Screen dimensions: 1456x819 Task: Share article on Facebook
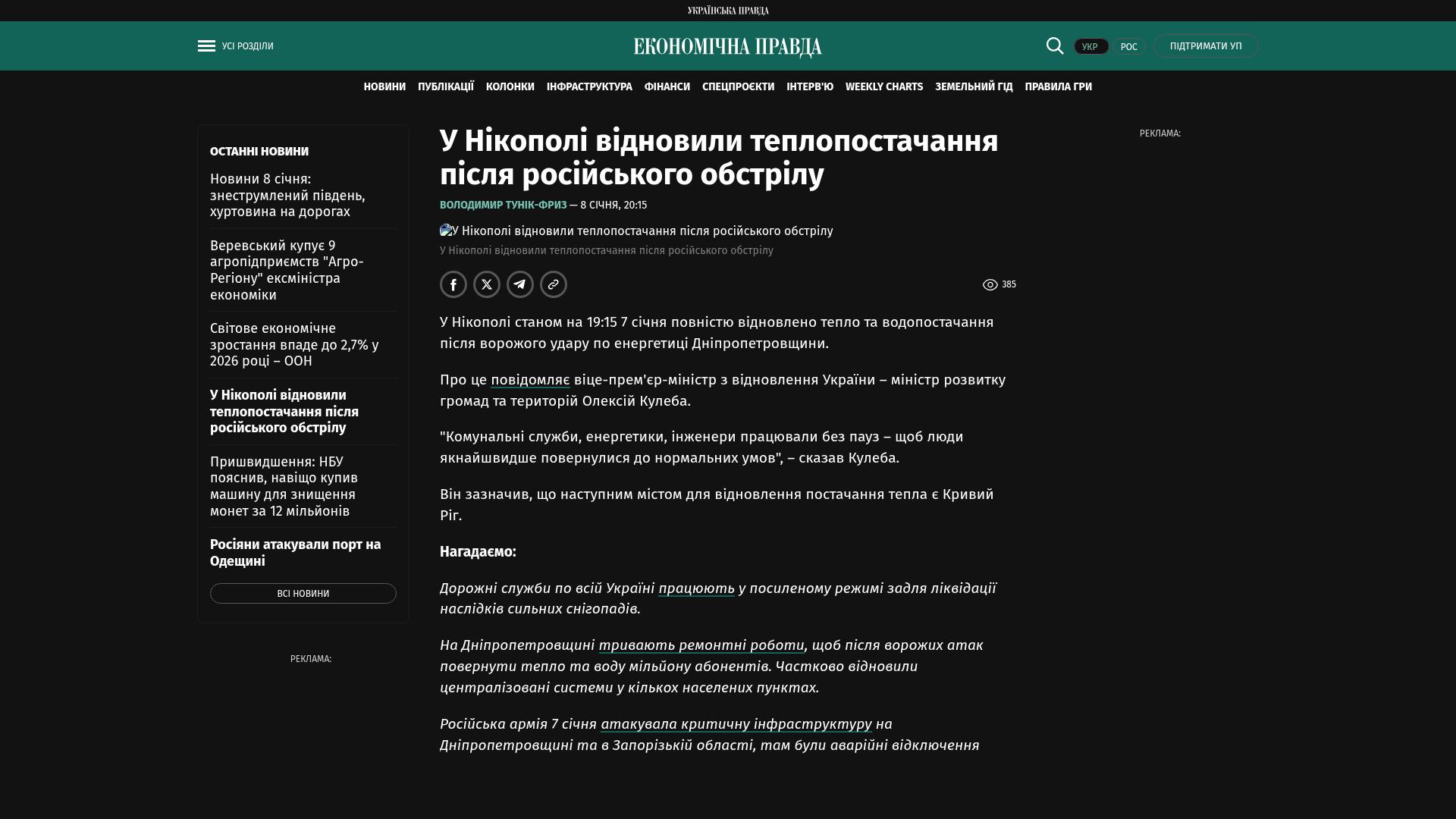pyautogui.click(x=453, y=284)
